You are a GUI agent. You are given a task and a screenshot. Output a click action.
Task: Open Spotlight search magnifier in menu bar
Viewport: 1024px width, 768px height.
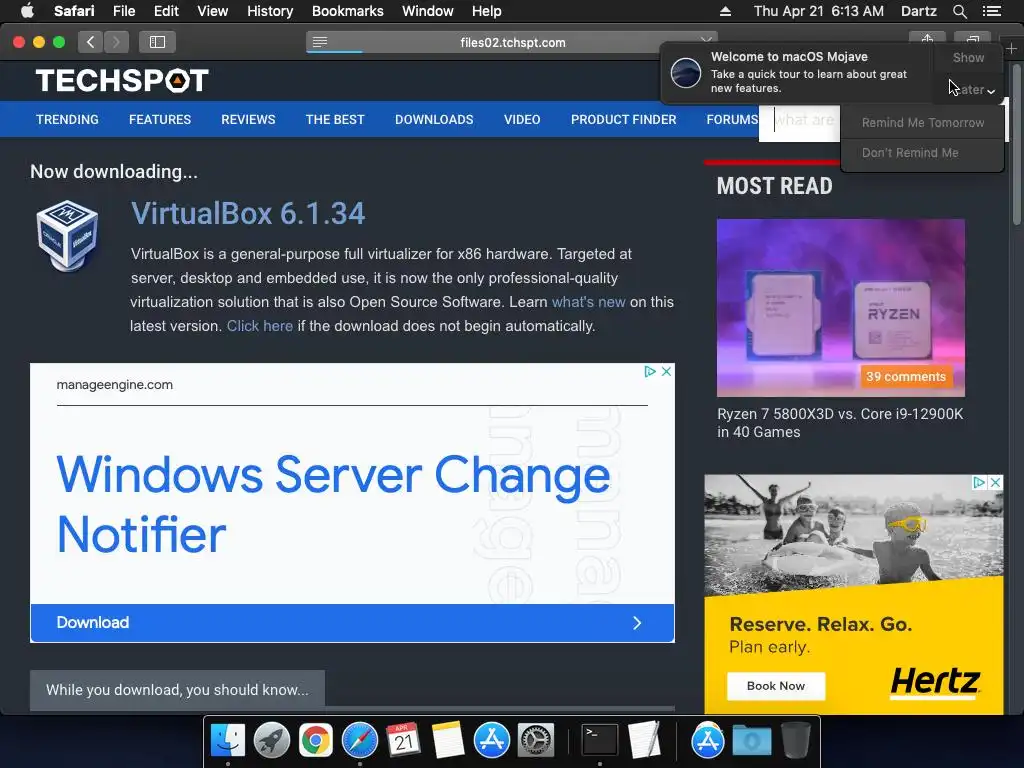click(959, 11)
